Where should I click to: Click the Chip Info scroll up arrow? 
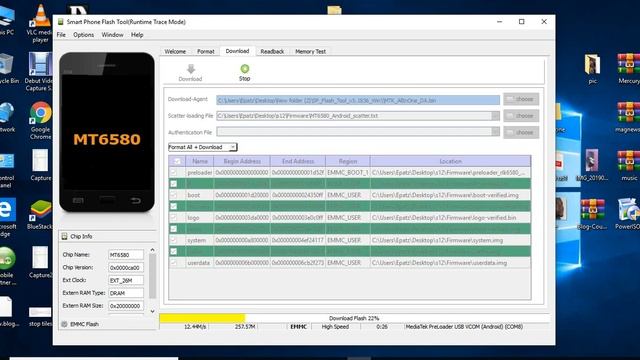[x=152, y=250]
